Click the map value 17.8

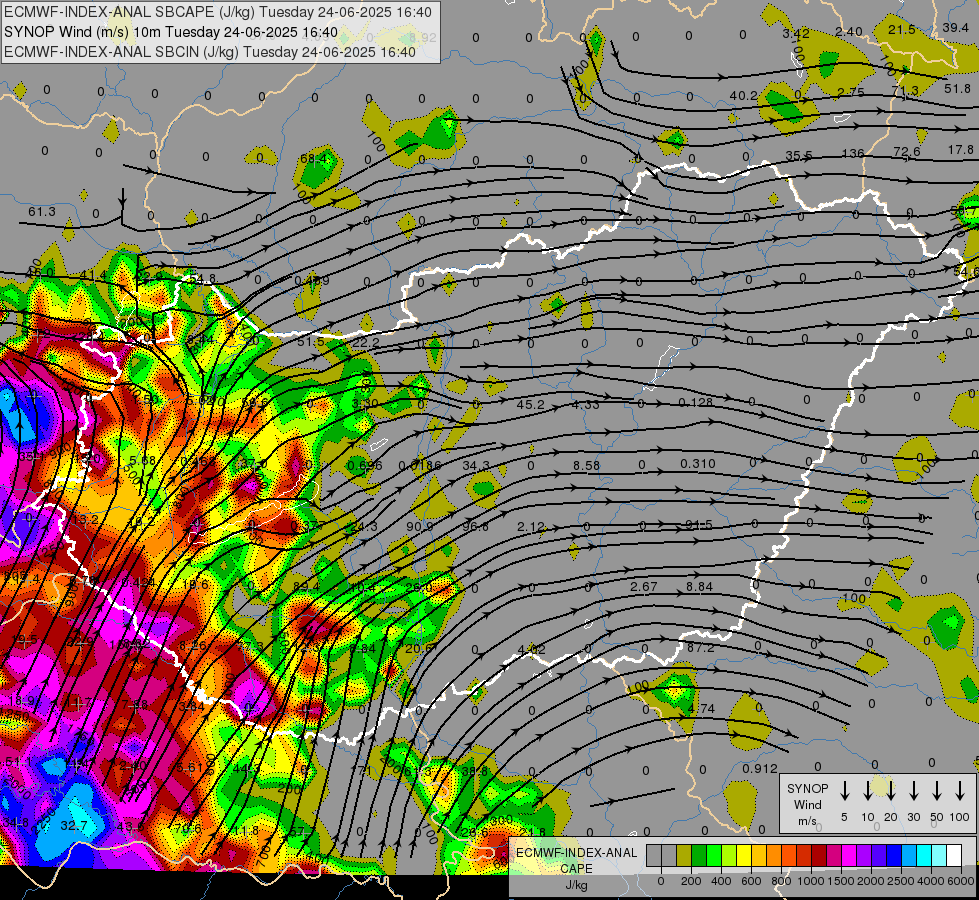tap(960, 150)
